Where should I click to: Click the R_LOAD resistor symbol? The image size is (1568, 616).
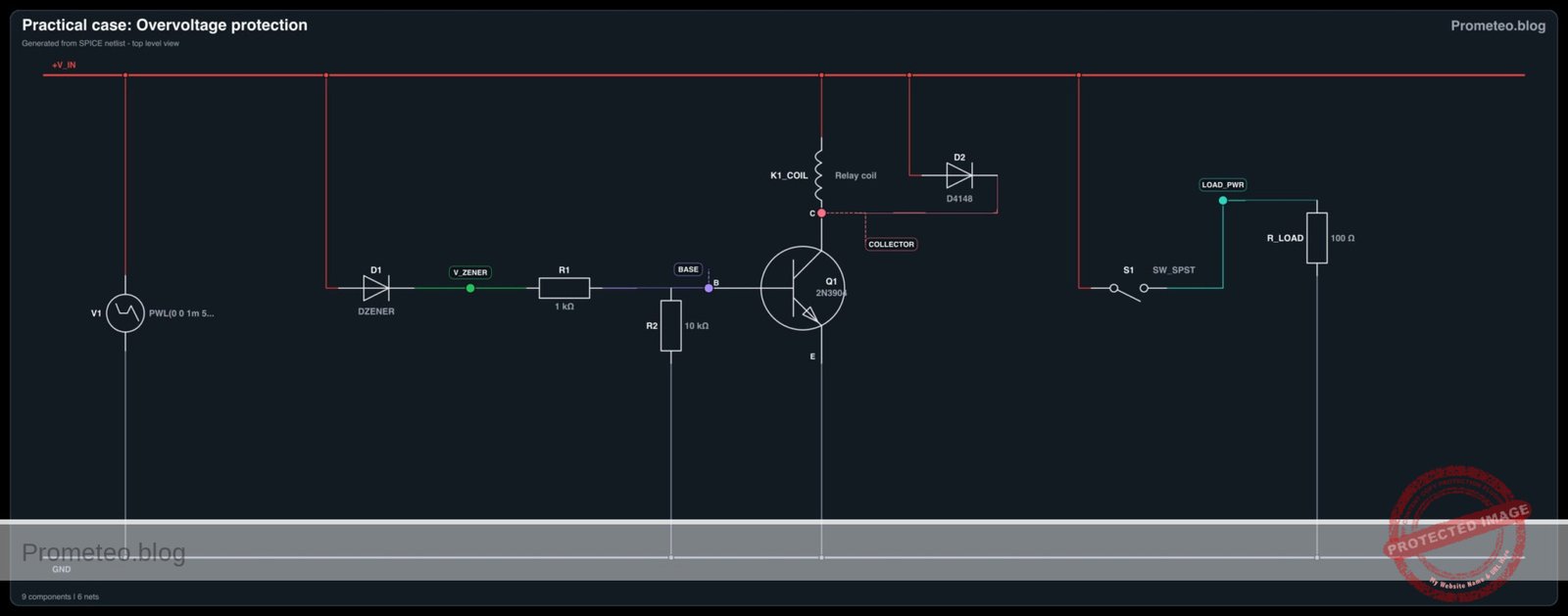point(1317,238)
